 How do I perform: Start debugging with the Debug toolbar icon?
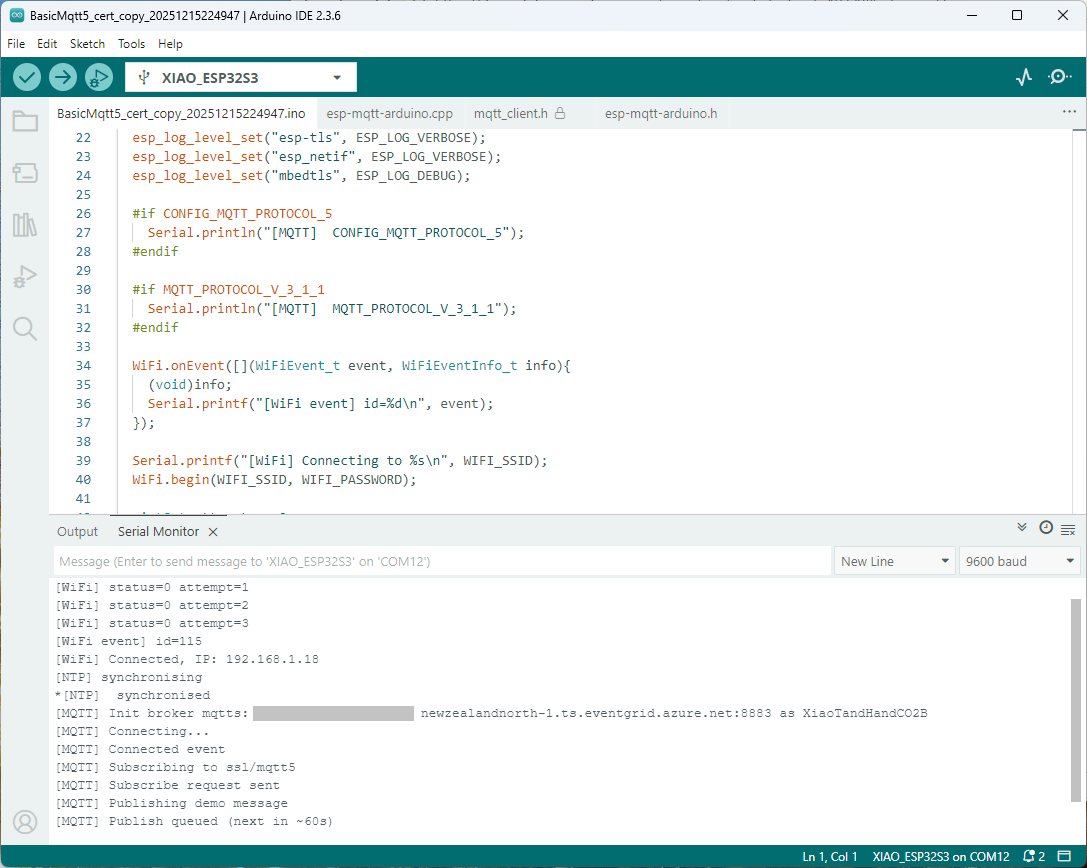99,77
